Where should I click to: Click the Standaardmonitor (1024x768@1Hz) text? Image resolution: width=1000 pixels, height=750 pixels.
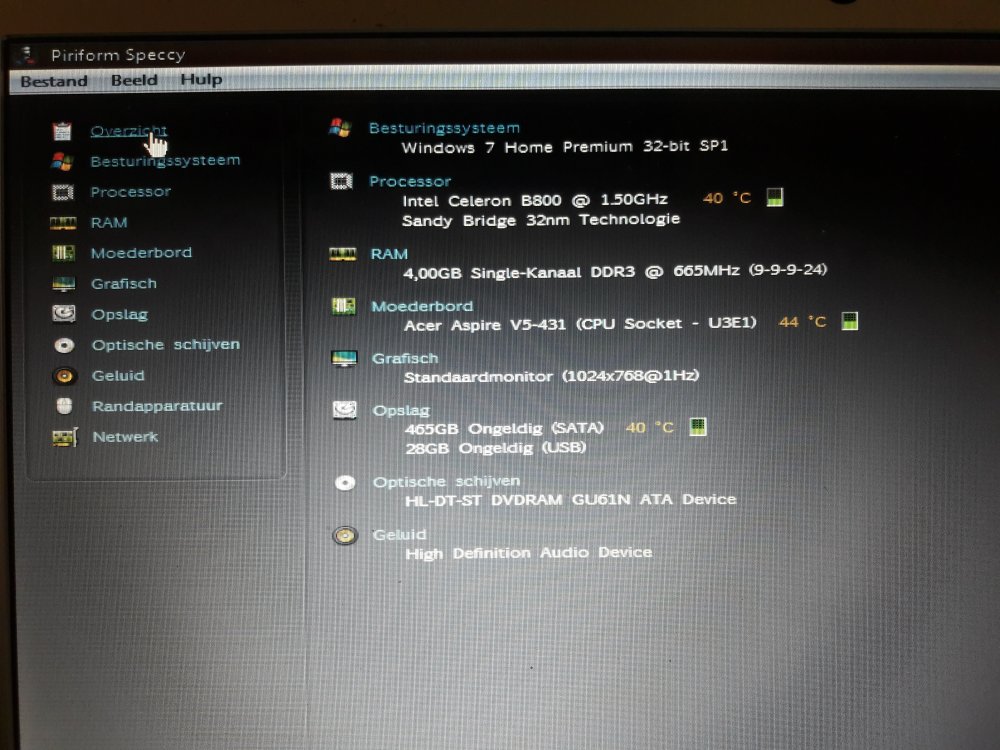click(x=552, y=376)
